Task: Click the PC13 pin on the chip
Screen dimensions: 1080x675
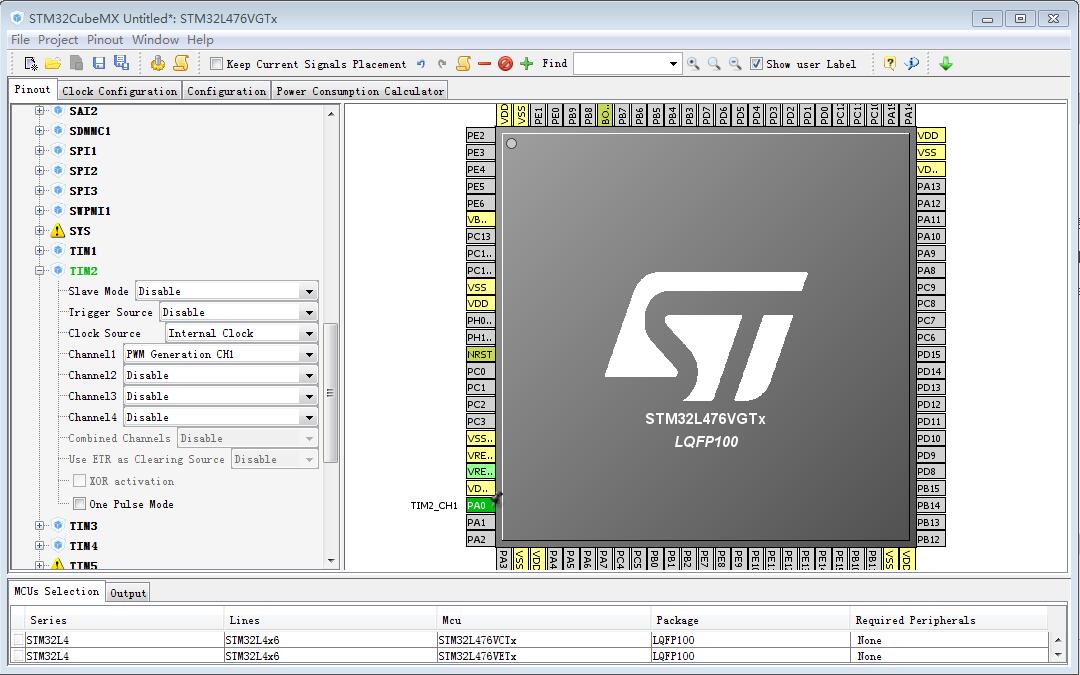Action: point(480,236)
